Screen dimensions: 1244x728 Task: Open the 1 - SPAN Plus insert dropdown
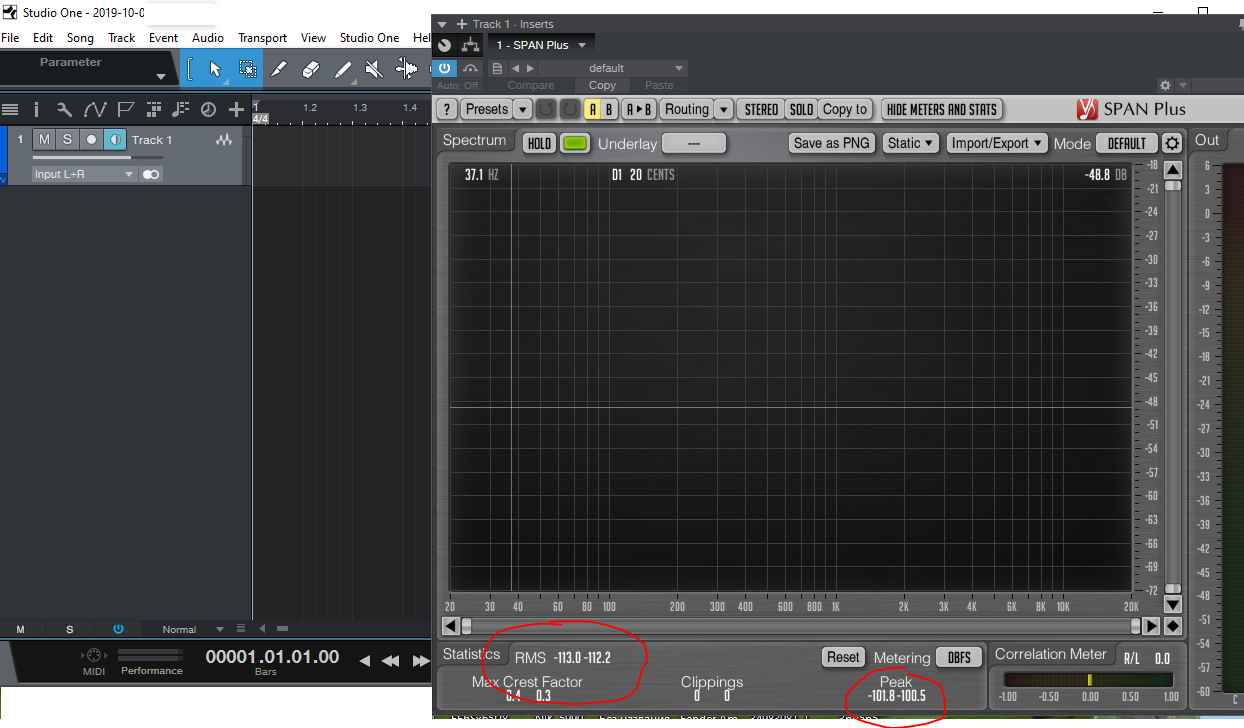(x=541, y=45)
